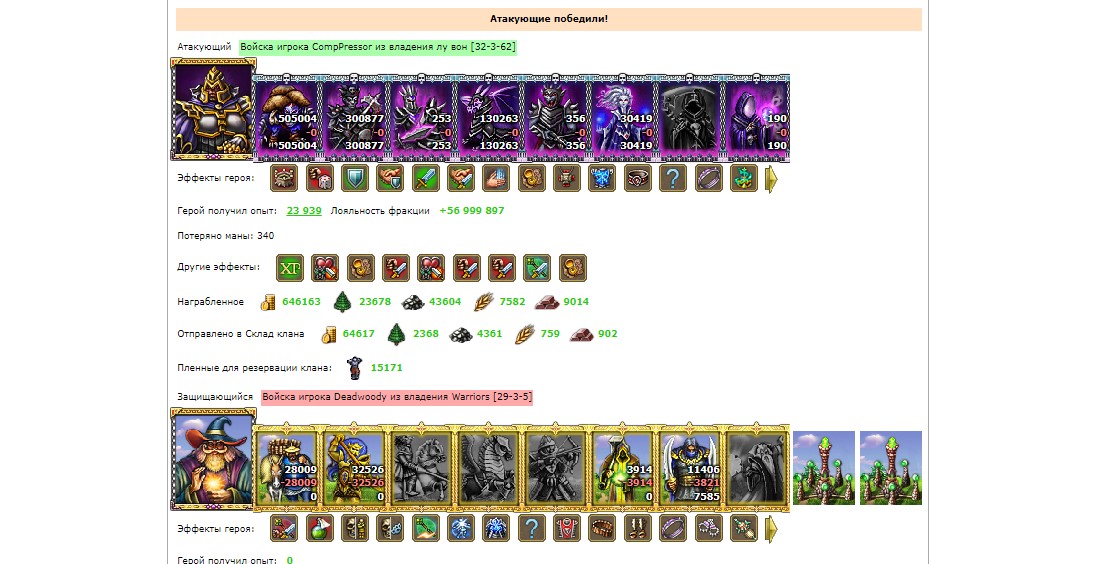
Task: Click the attacker's blue question mark effect
Action: [x=672, y=178]
